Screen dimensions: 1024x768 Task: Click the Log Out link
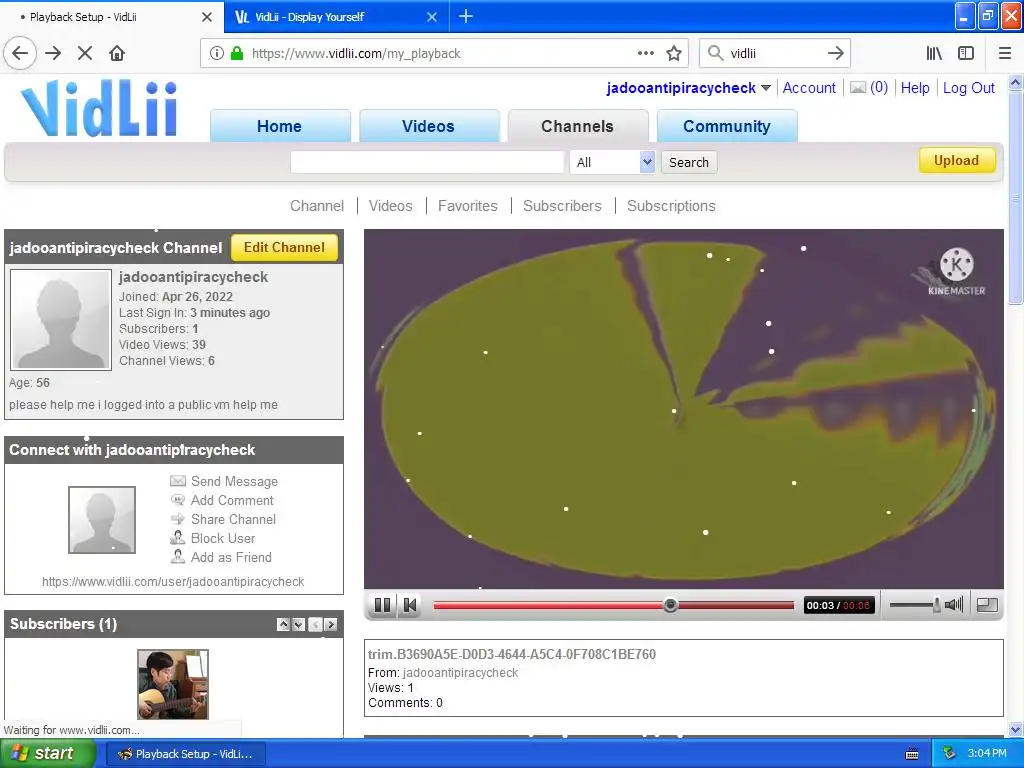pos(968,88)
